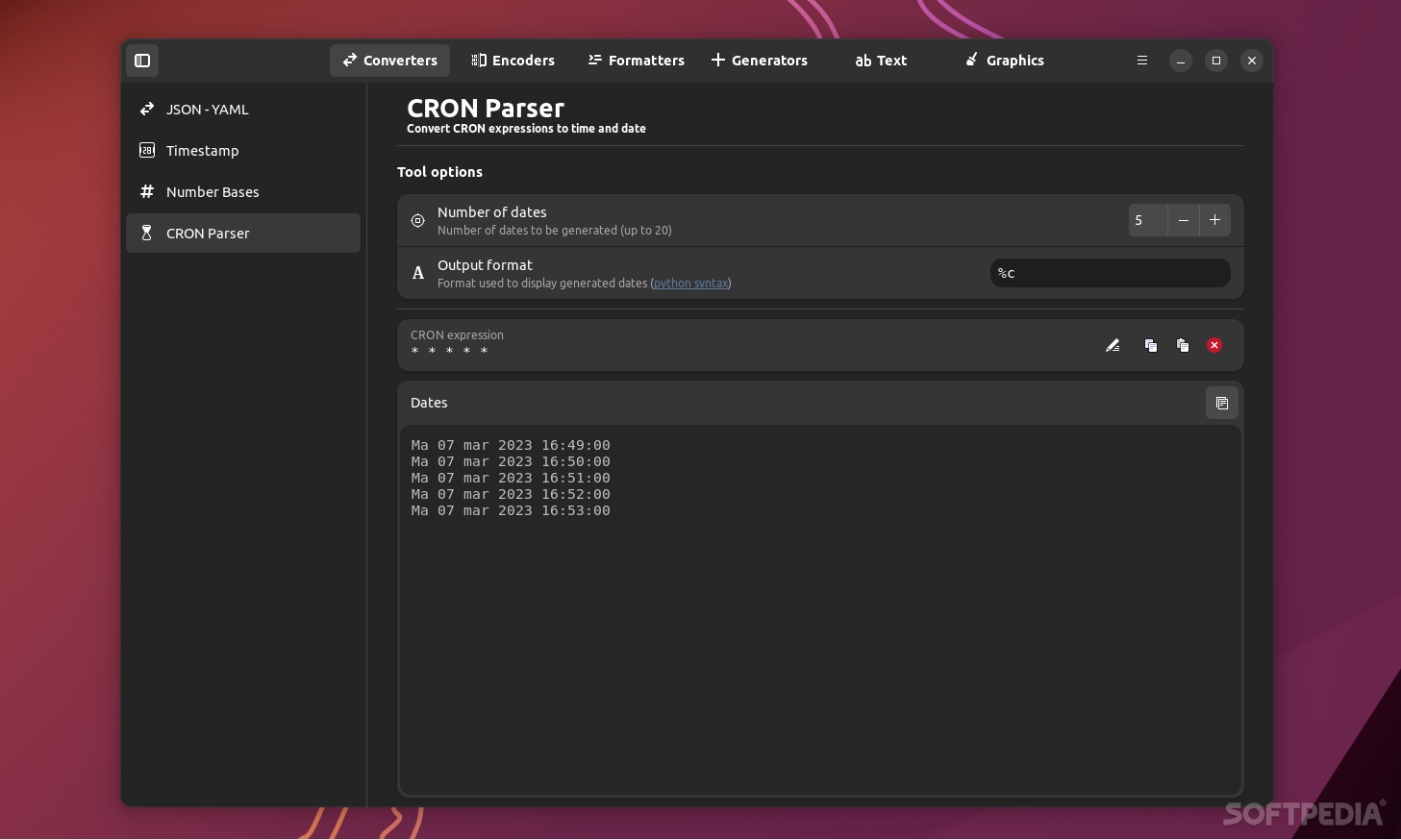This screenshot has width=1401, height=840.
Task: Copy the generated Dates output
Action: (x=1222, y=403)
